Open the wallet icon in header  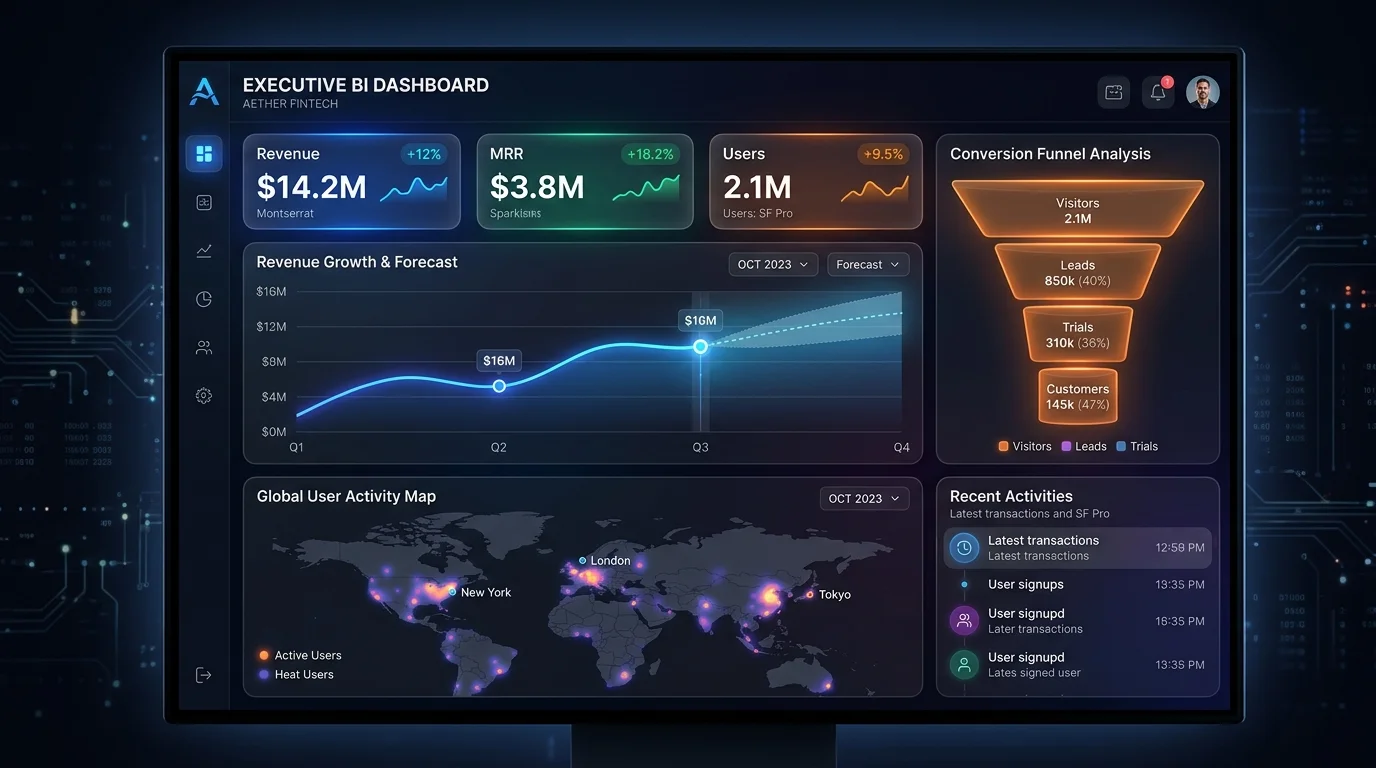[x=1114, y=92]
